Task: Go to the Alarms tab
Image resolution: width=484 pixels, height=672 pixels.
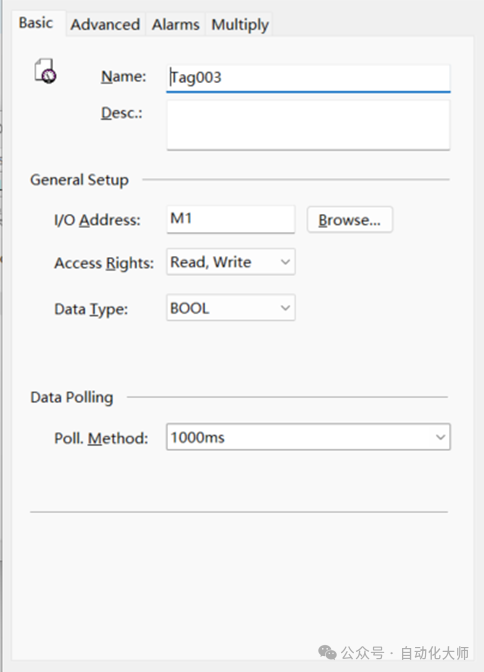Action: [176, 24]
